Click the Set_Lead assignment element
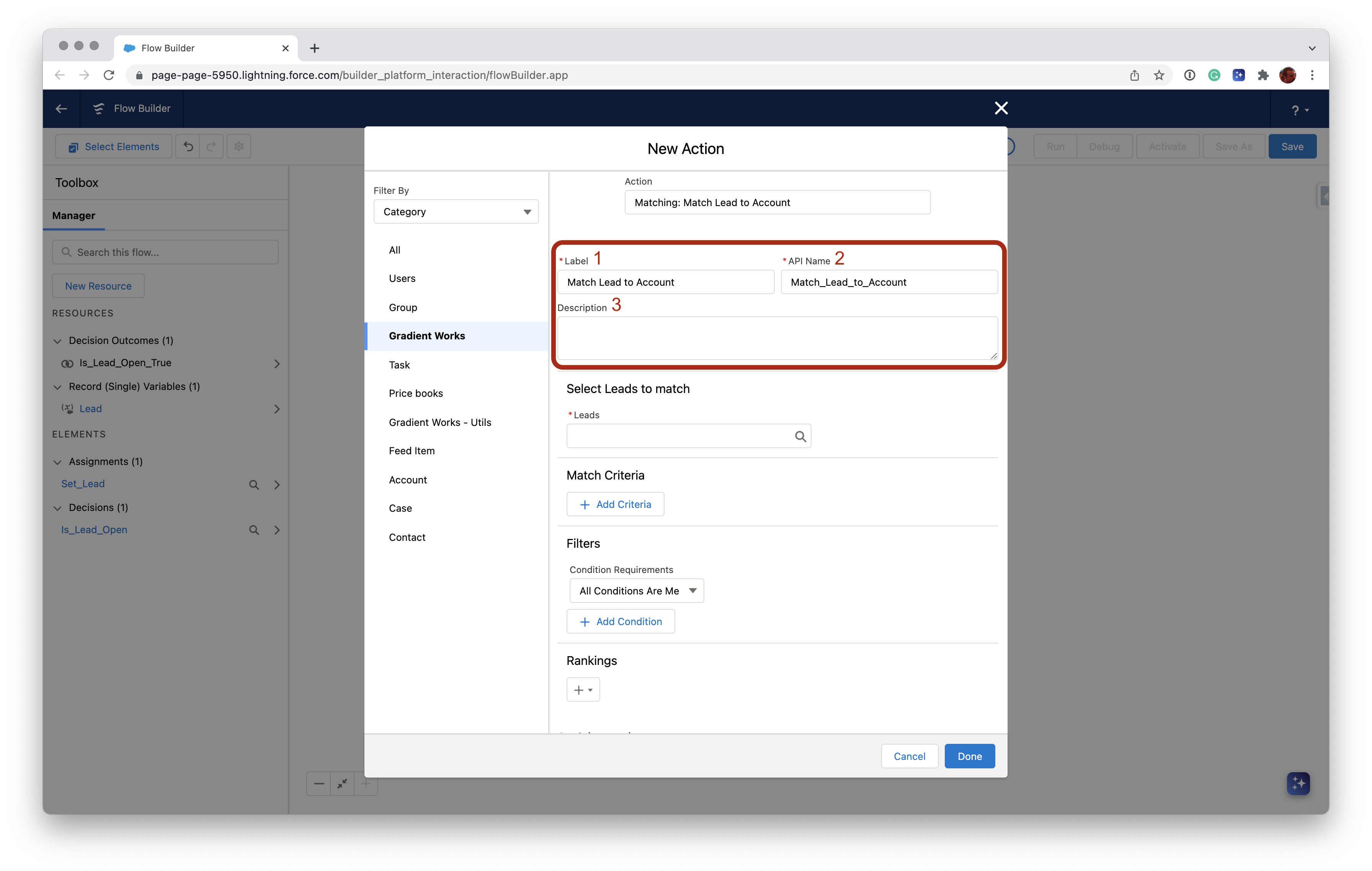 [83, 483]
